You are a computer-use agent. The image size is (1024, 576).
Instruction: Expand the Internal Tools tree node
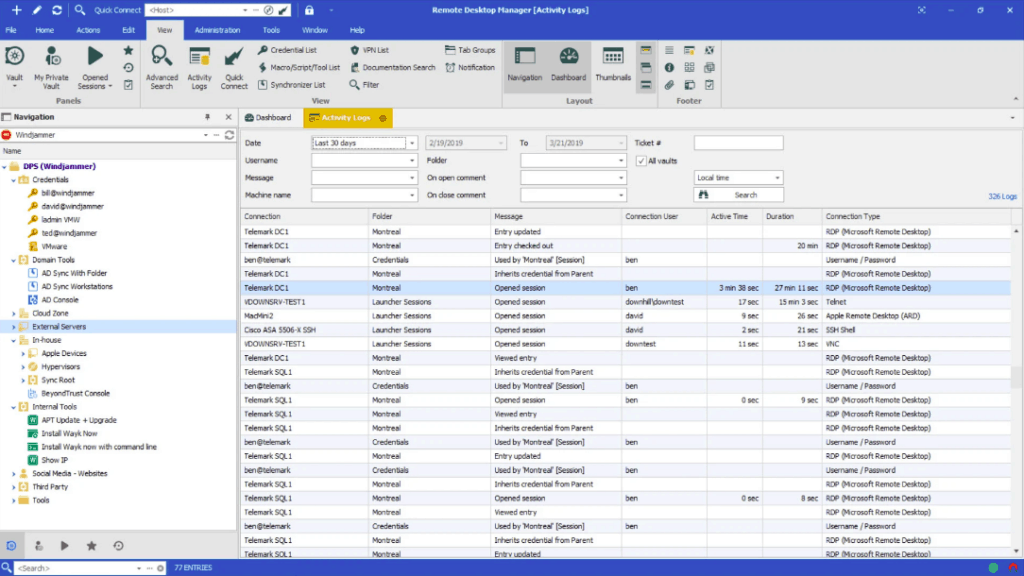[x=14, y=406]
